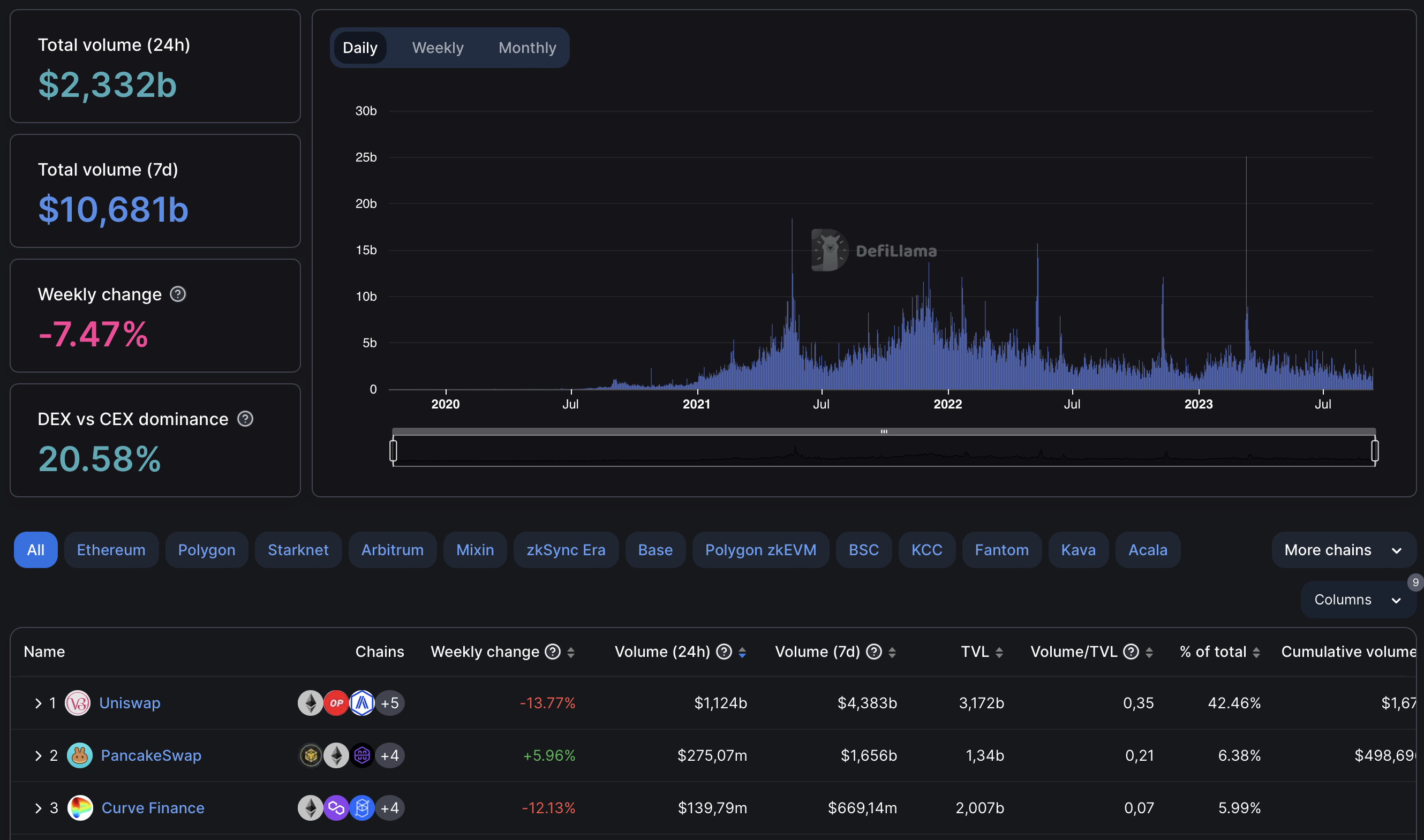Click left handle of chart range slider
This screenshot has width=1424, height=840.
click(x=393, y=451)
